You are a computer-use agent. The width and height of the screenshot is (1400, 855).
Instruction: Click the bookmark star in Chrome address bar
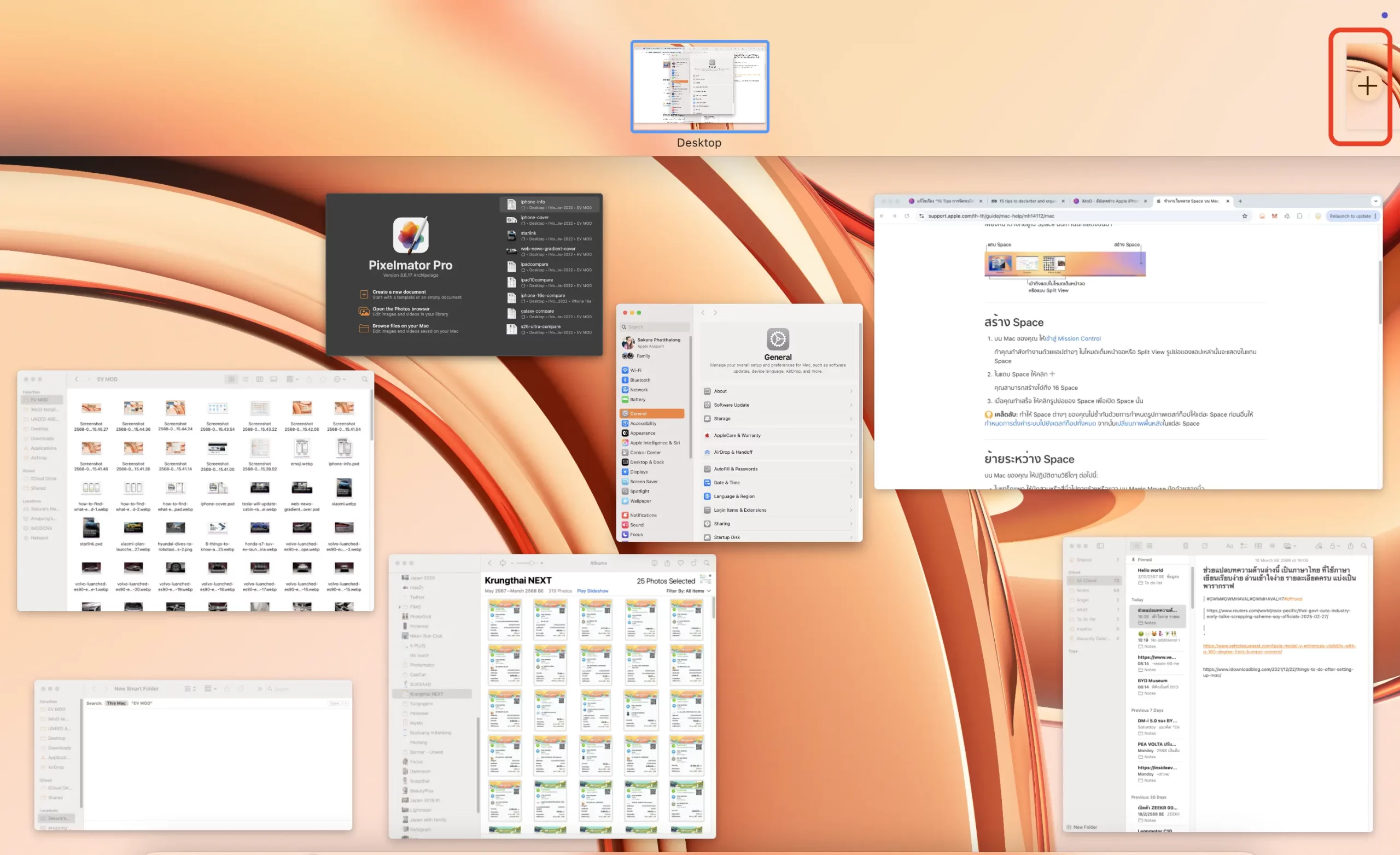pyautogui.click(x=1244, y=216)
